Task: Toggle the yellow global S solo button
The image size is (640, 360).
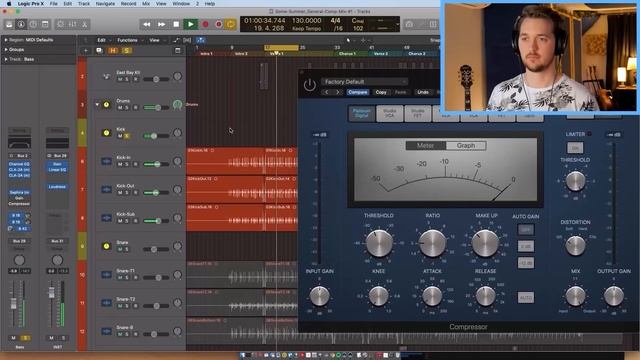Action: 127,51
